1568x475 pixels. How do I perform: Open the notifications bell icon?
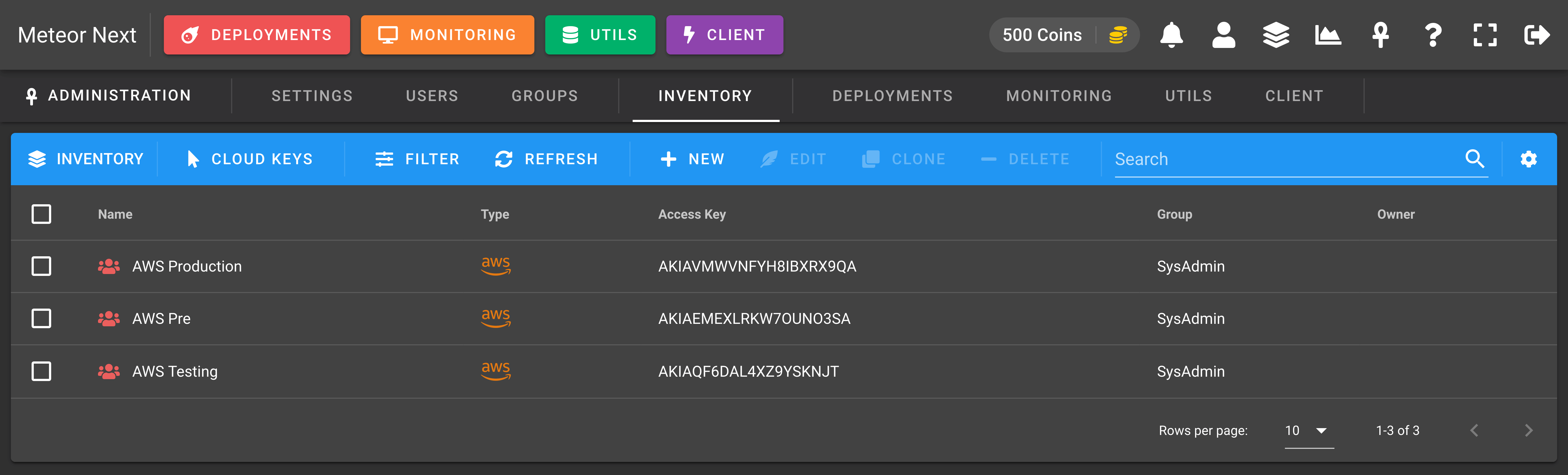point(1171,35)
